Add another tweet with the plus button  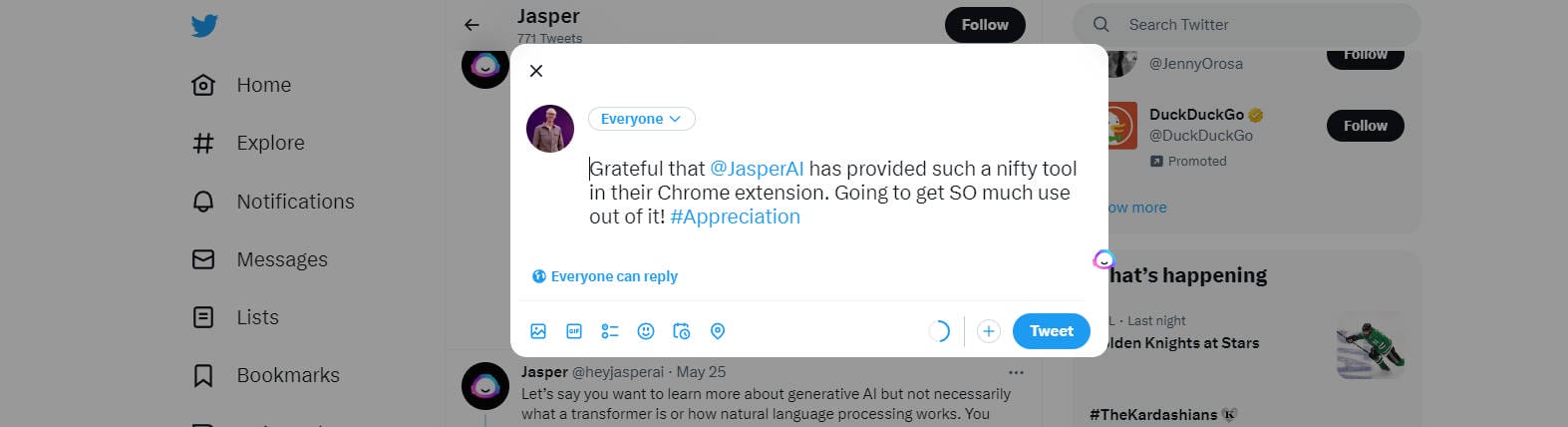pos(988,331)
